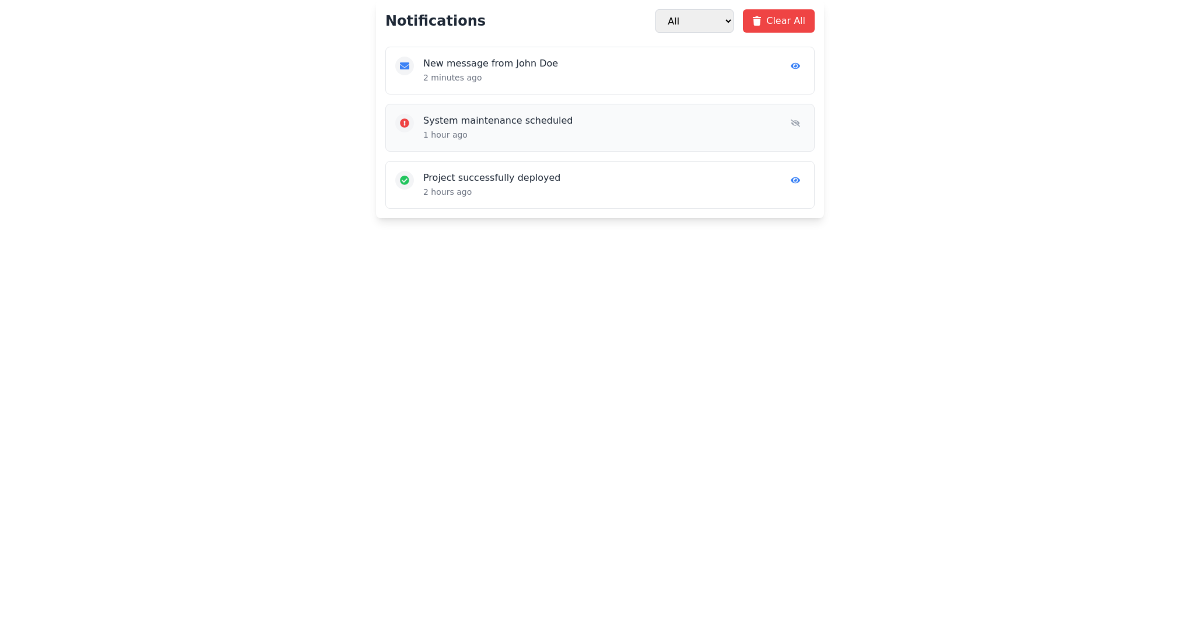The width and height of the screenshot is (1200, 630).
Task: Expand the notification type selector
Action: pos(694,20)
